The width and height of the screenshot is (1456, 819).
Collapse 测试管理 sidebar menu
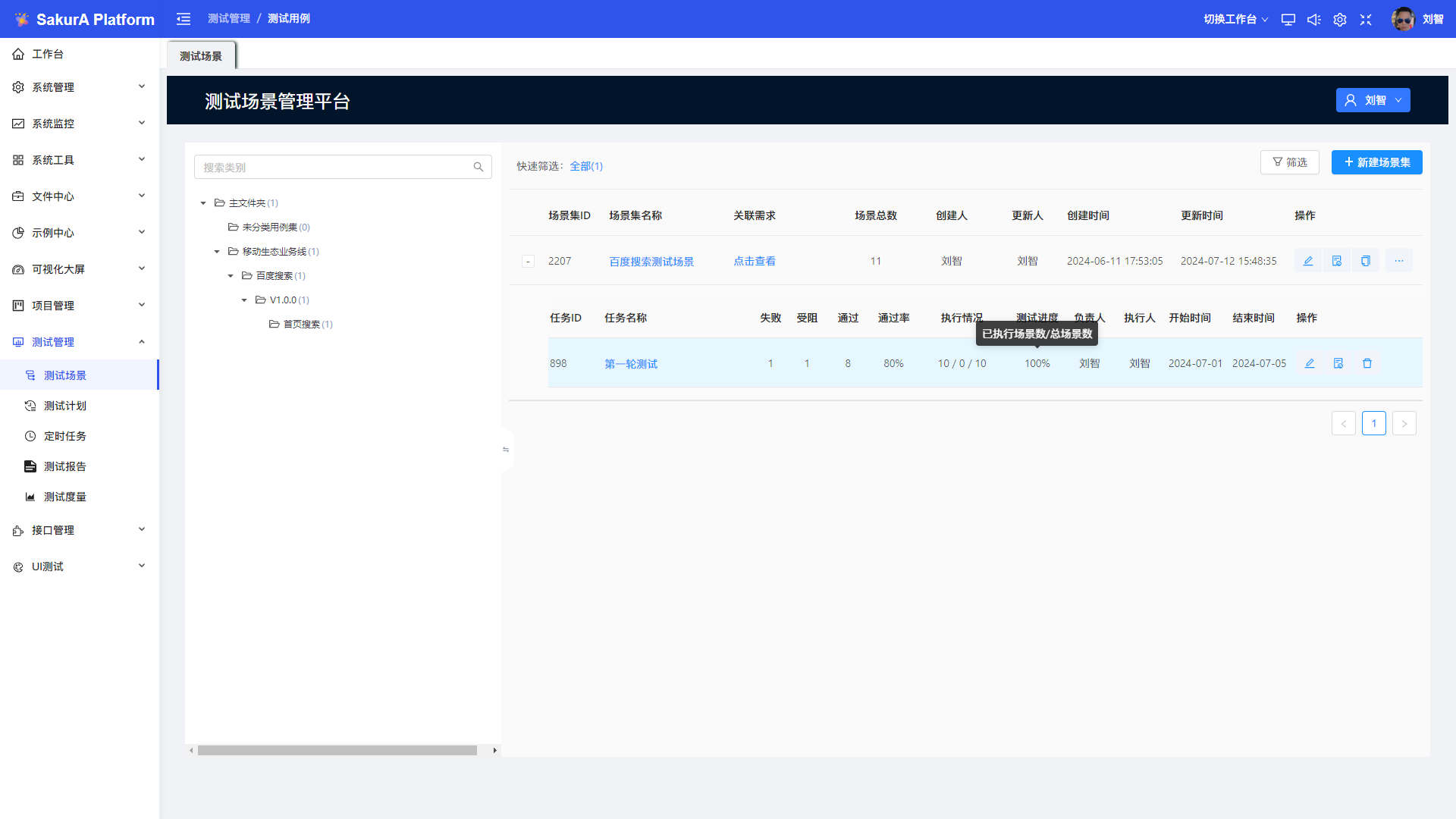tap(80, 342)
